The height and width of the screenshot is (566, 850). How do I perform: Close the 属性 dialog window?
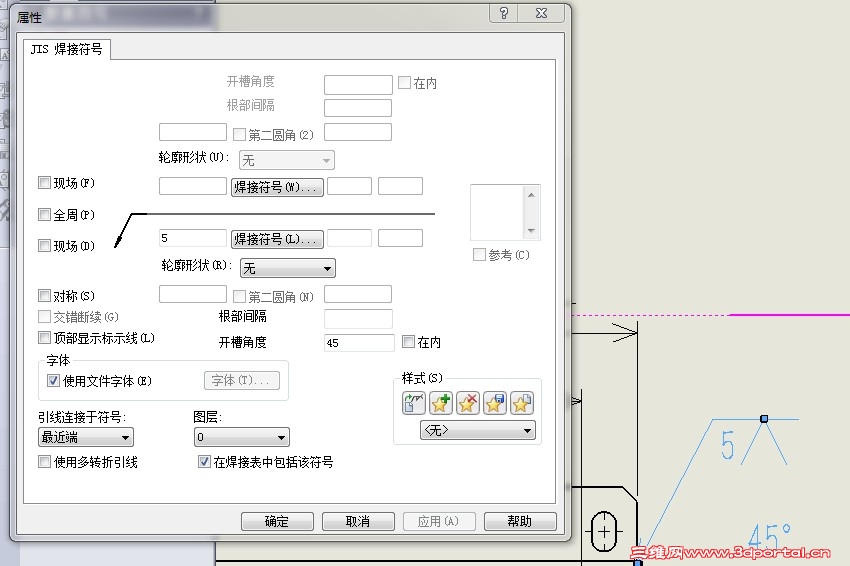541,13
